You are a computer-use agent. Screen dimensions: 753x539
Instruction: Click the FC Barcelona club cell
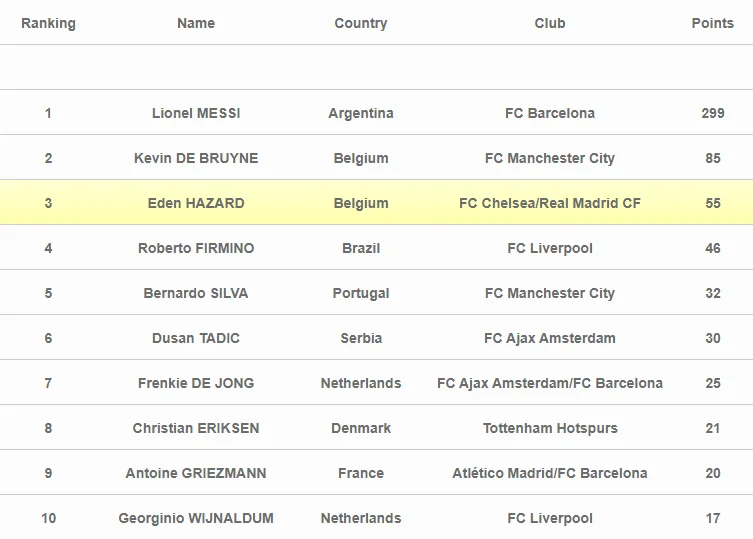(x=550, y=113)
